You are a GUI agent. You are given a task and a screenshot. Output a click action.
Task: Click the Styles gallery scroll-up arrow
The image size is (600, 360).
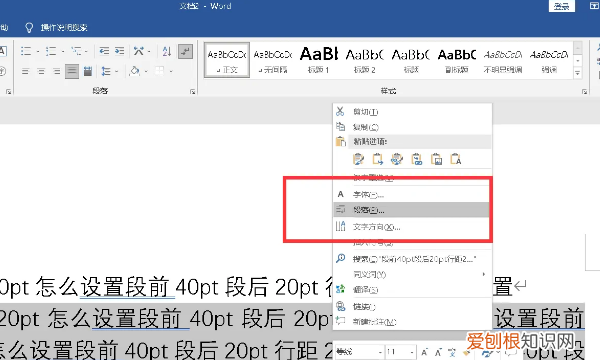578,48
